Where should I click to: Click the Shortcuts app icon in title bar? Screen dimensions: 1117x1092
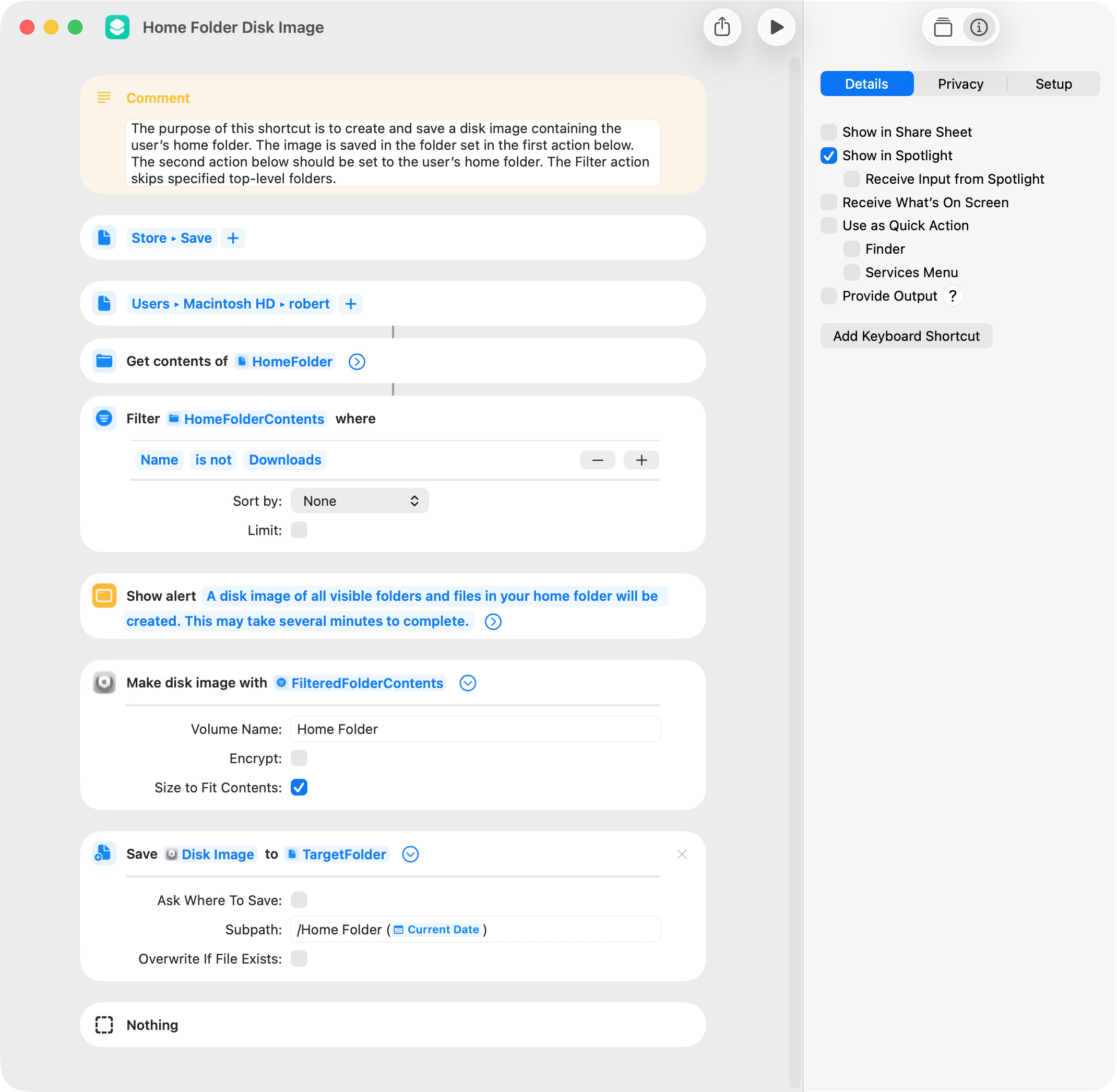click(117, 27)
